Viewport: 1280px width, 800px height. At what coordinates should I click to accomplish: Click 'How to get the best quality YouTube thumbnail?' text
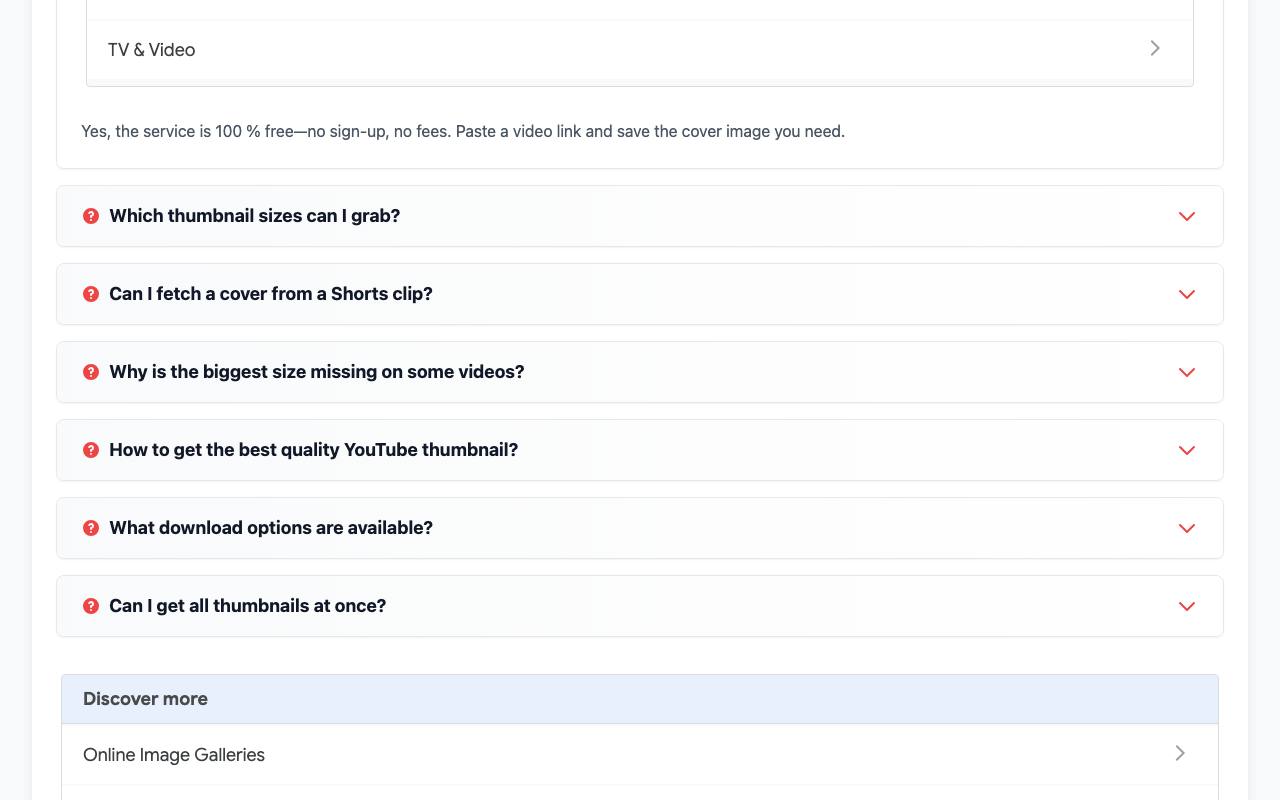(314, 450)
